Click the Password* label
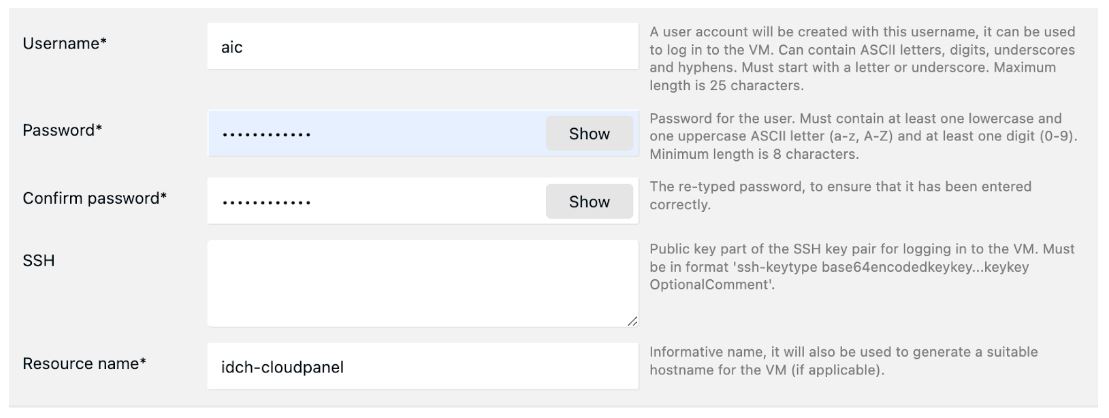Screen dimensions: 1109x418 pos(62,130)
